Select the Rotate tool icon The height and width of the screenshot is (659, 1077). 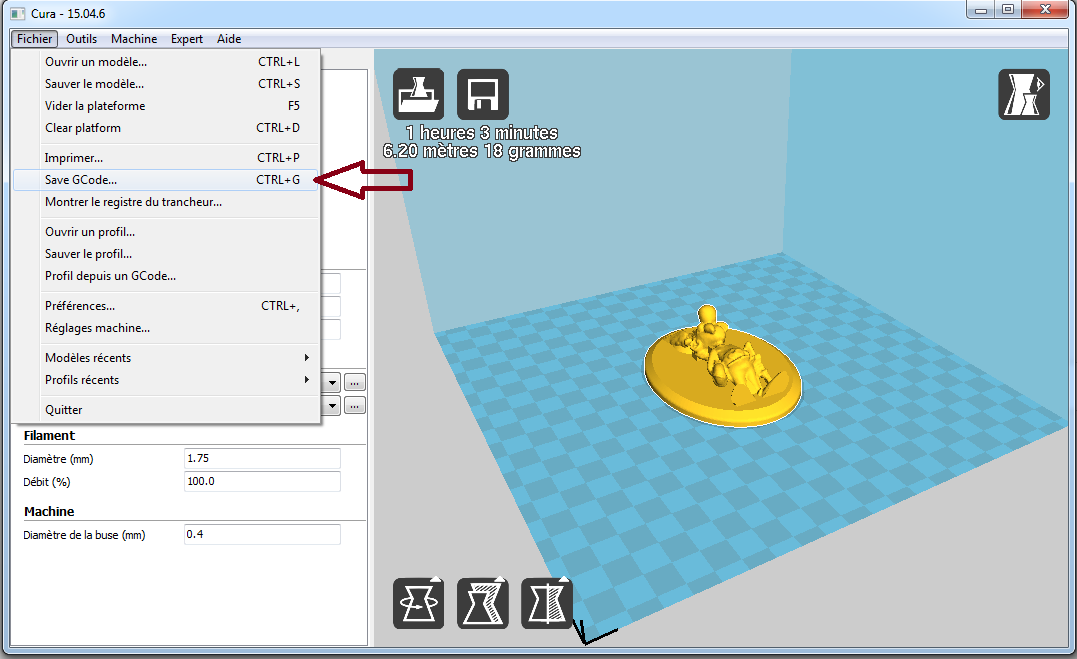tap(418, 603)
